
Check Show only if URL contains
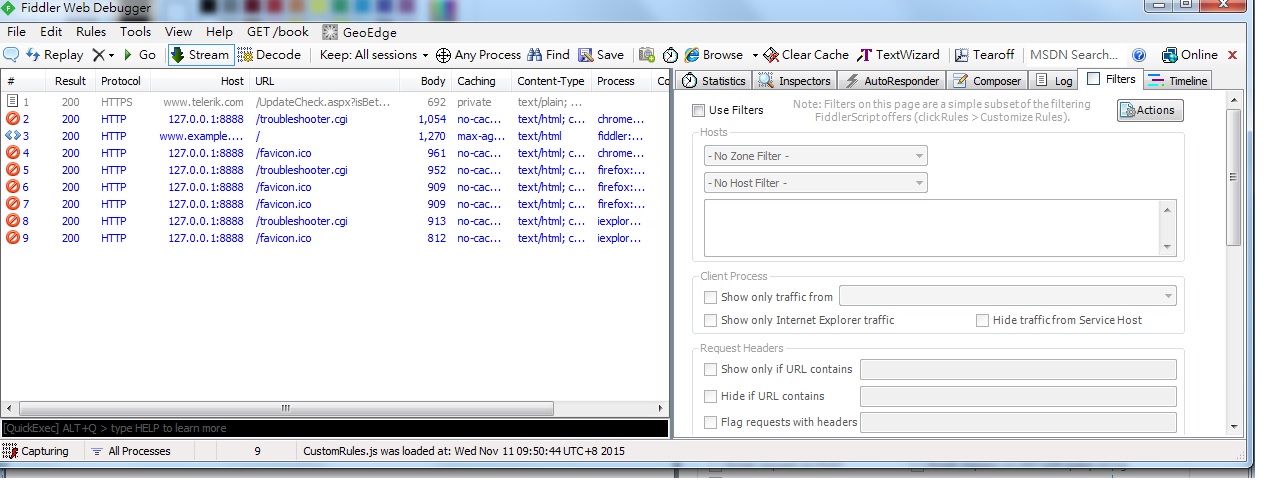point(710,369)
